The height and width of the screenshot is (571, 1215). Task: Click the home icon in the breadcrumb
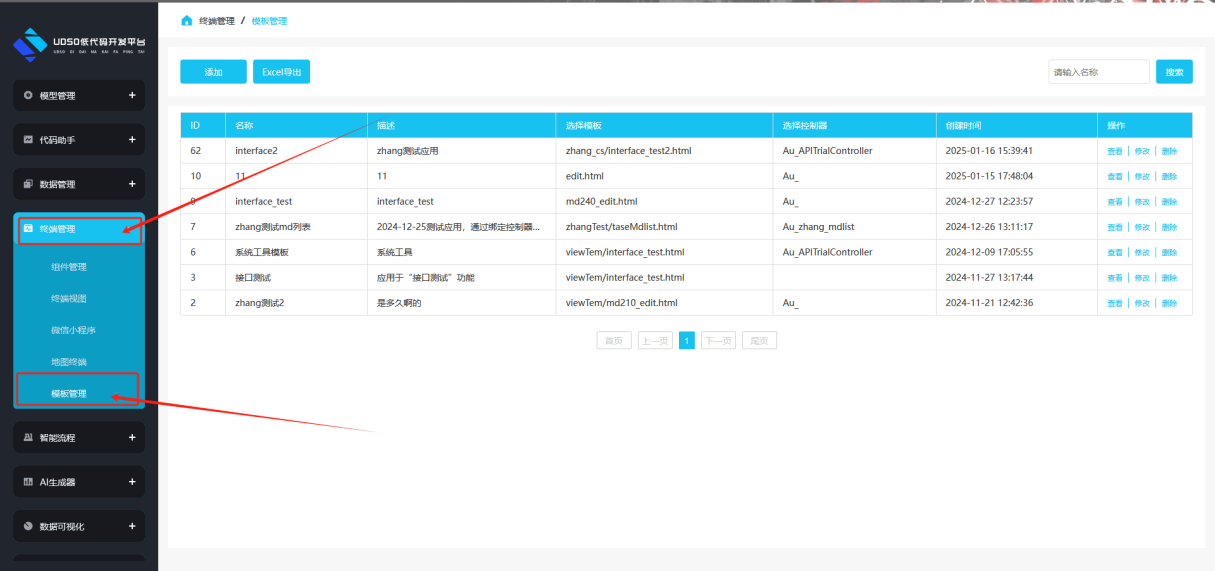(x=187, y=21)
